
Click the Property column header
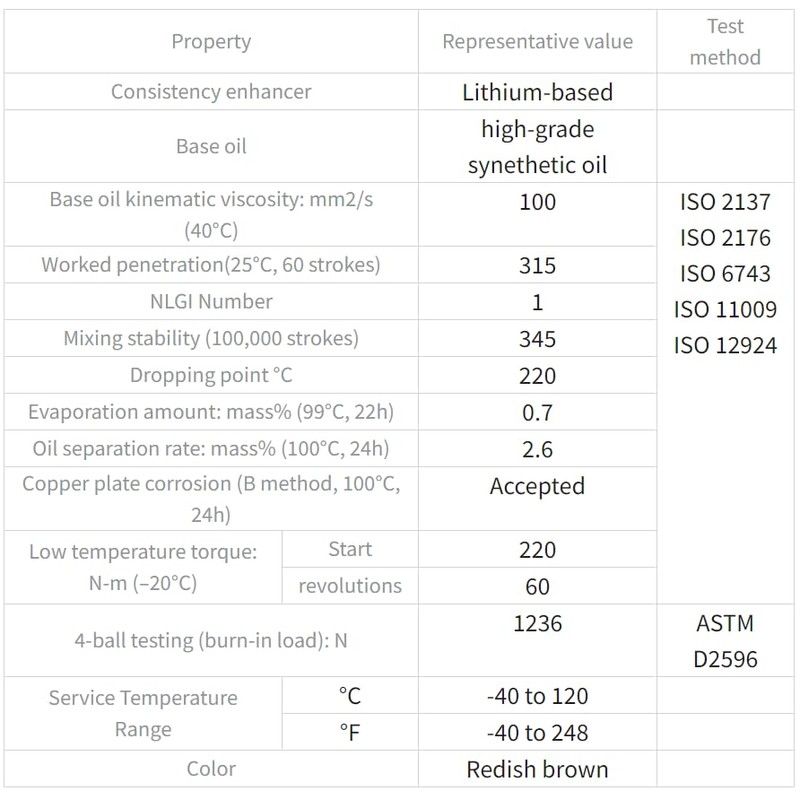coord(211,42)
